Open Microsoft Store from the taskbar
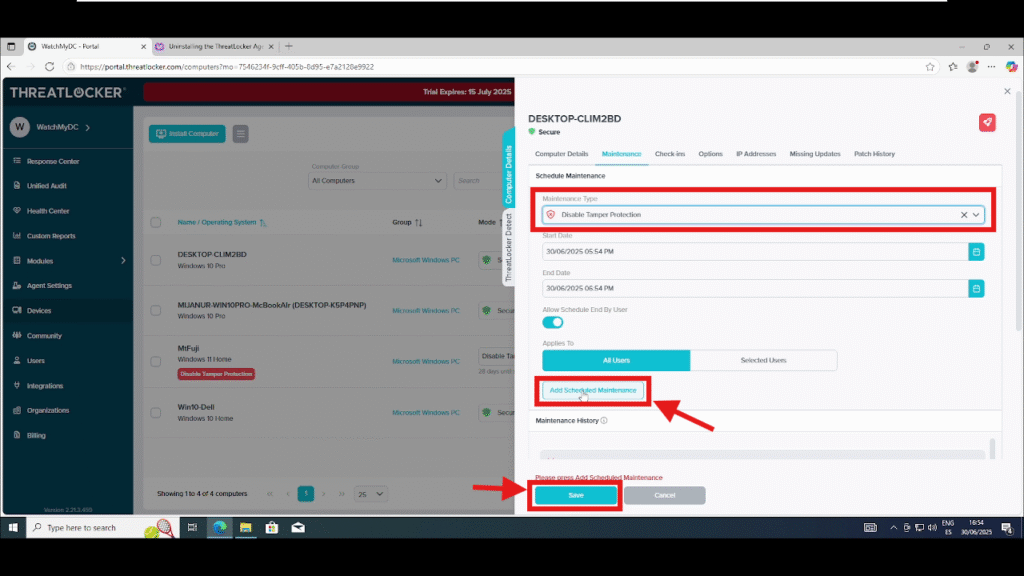Viewport: 1024px width, 576px height. 272,528
